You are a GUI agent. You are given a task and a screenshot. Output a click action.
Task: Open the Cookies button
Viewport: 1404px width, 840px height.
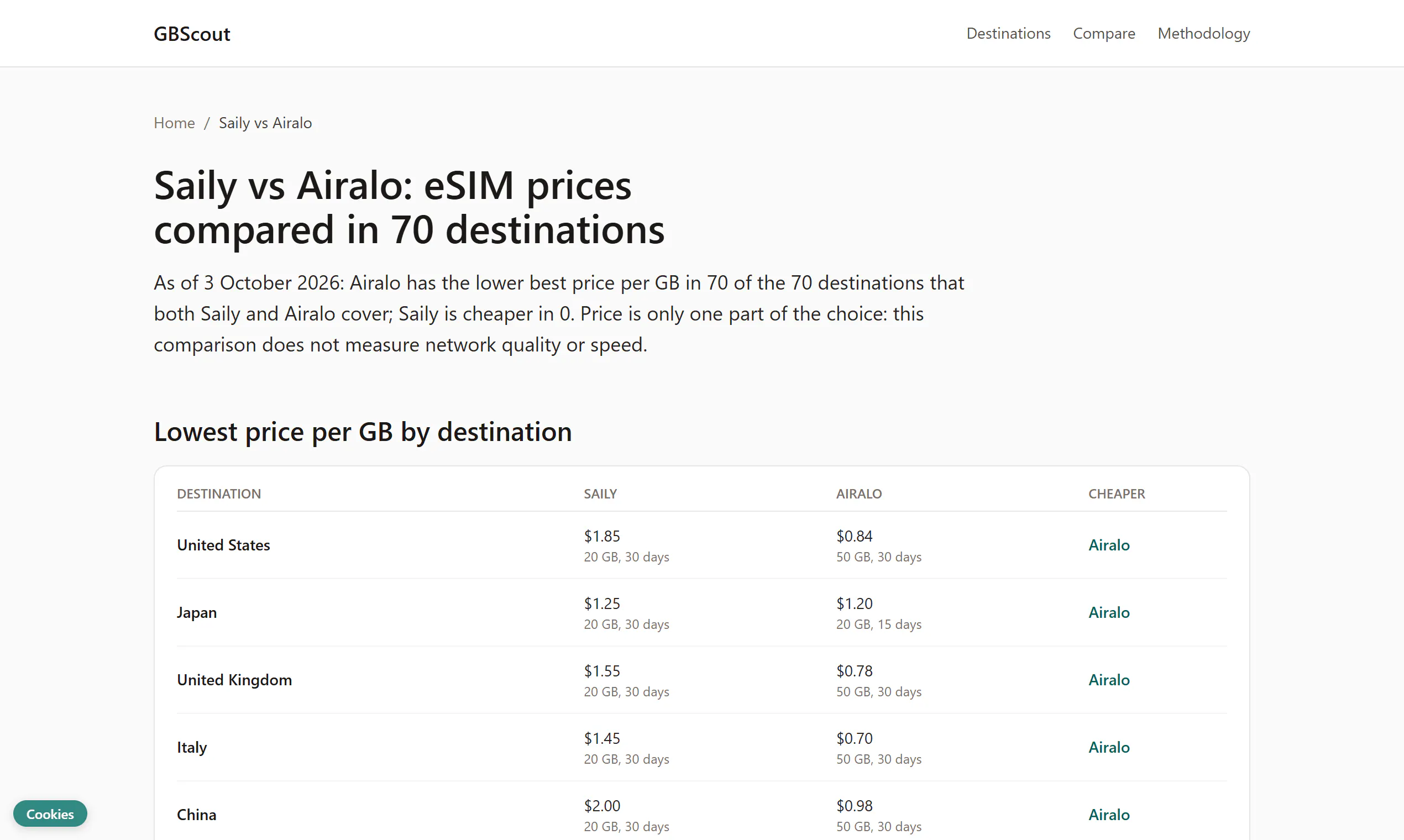50,813
